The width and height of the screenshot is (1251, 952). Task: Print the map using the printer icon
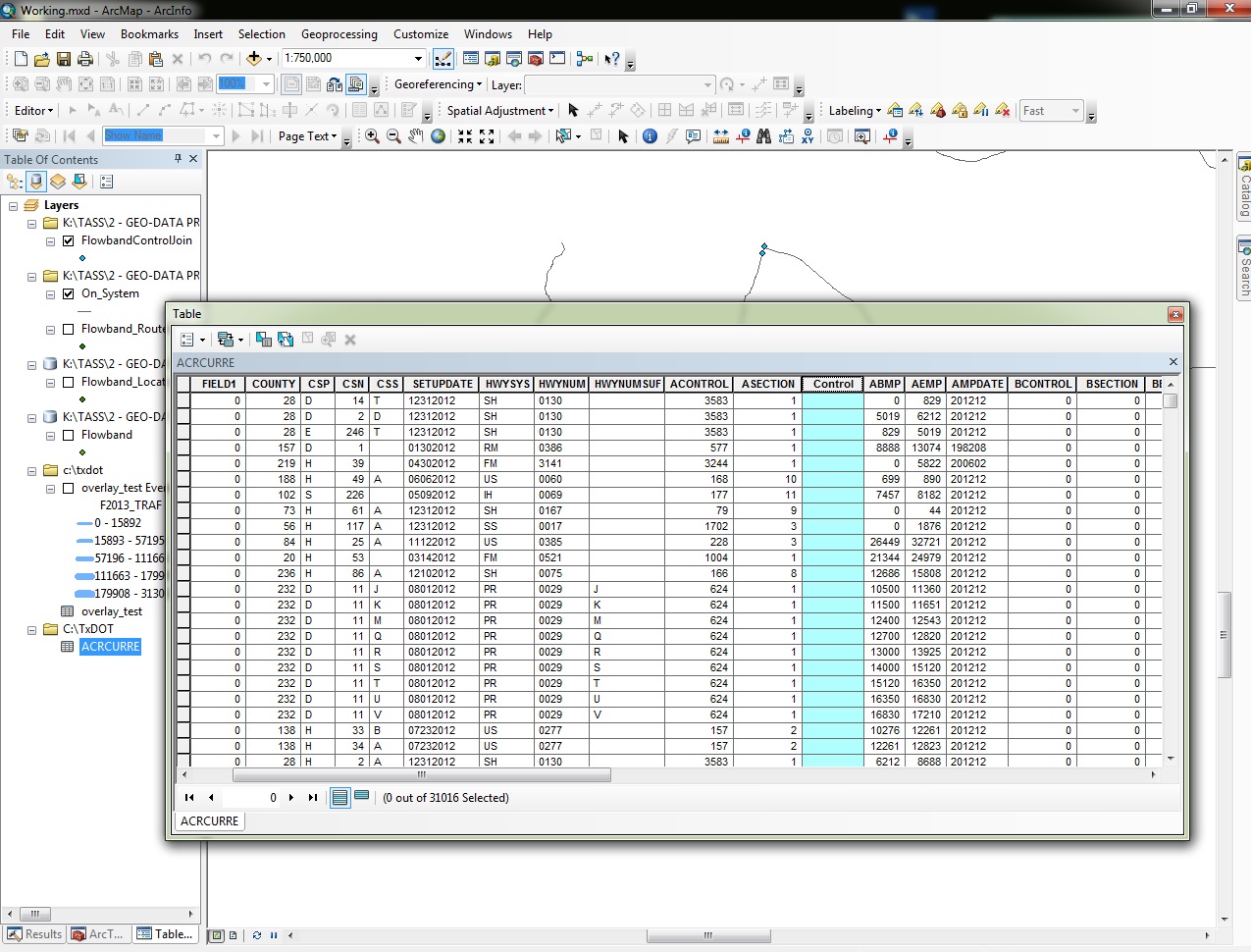(85, 59)
